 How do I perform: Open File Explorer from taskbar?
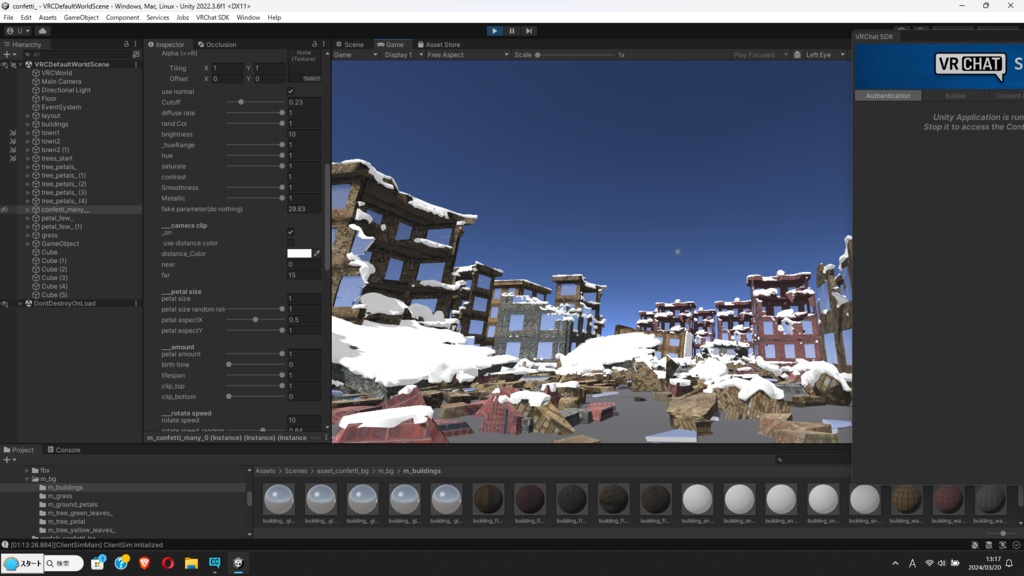(191, 563)
